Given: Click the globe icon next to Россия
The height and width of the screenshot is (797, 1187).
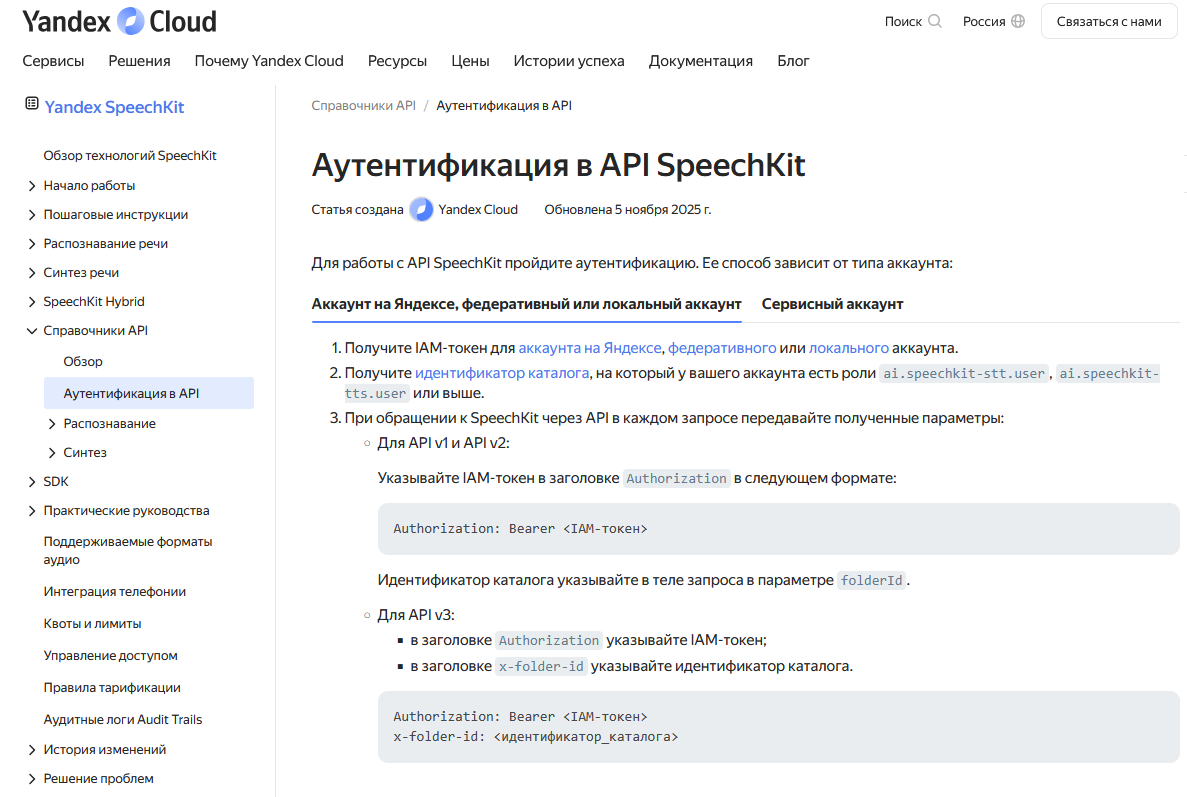Looking at the screenshot, I should pyautogui.click(x=1018, y=21).
